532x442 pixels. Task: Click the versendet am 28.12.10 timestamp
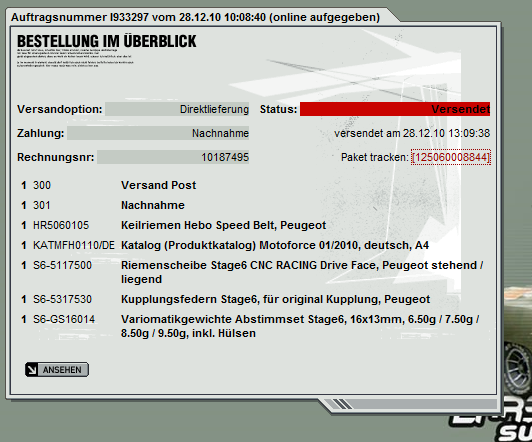click(412, 133)
